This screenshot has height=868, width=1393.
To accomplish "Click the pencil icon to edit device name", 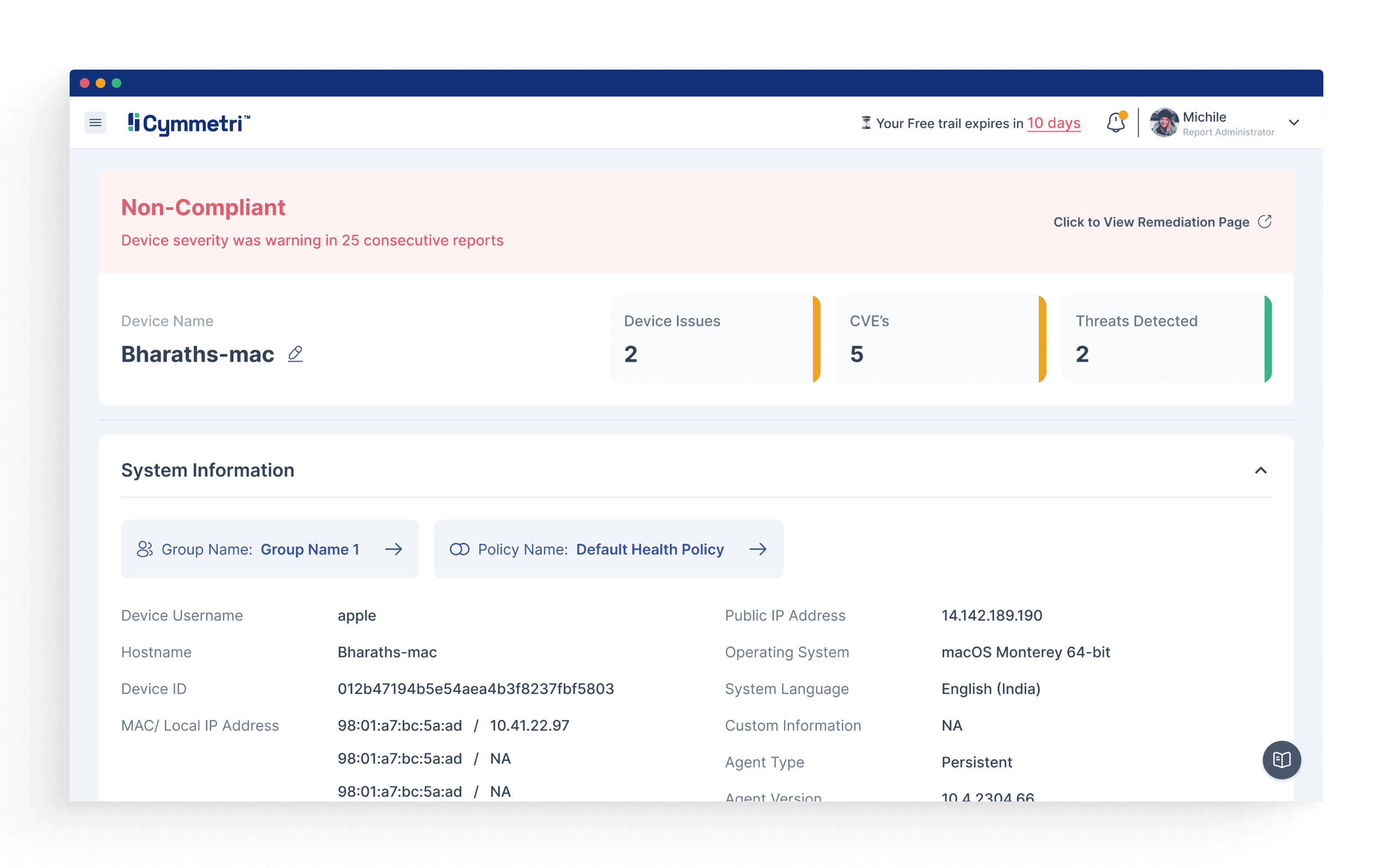I will coord(295,354).
